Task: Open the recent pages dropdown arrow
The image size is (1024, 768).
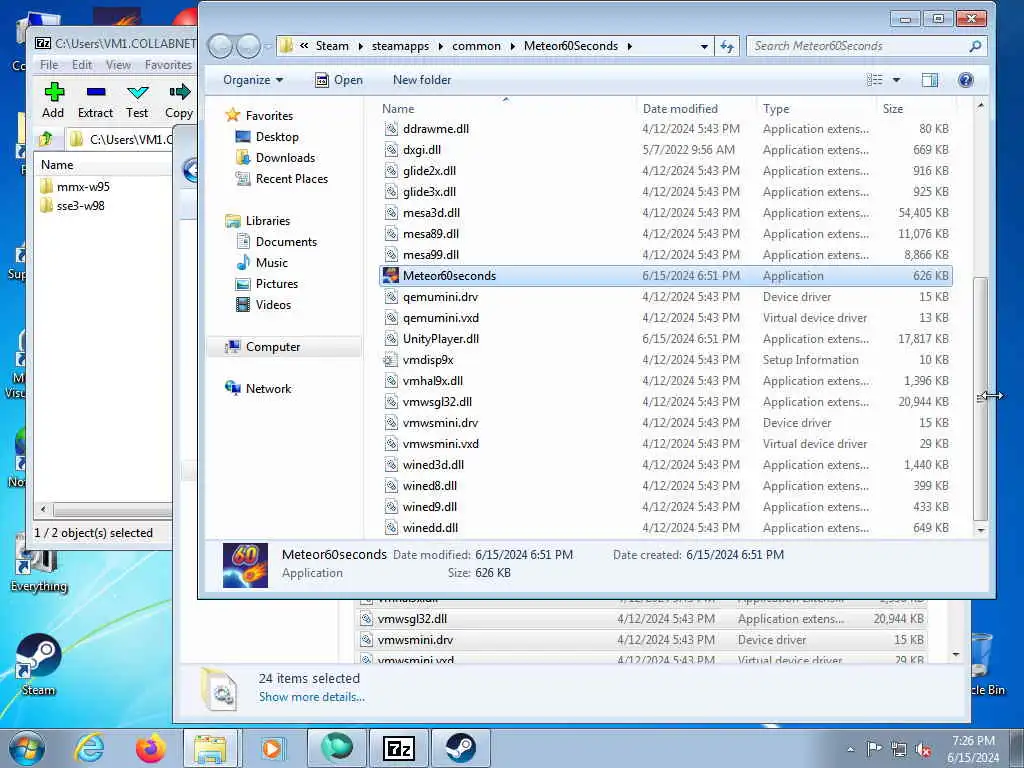Action: (267, 46)
